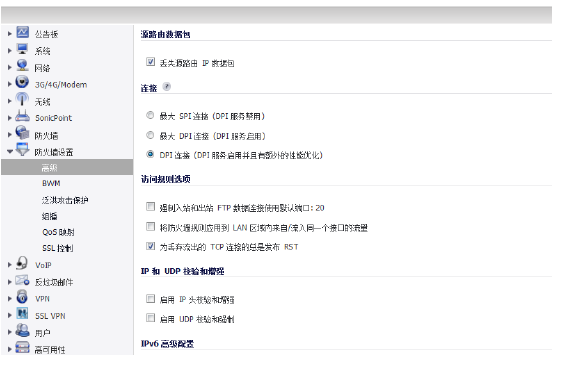
Task: Click the VPN padlock icon
Action: pos(22,296)
